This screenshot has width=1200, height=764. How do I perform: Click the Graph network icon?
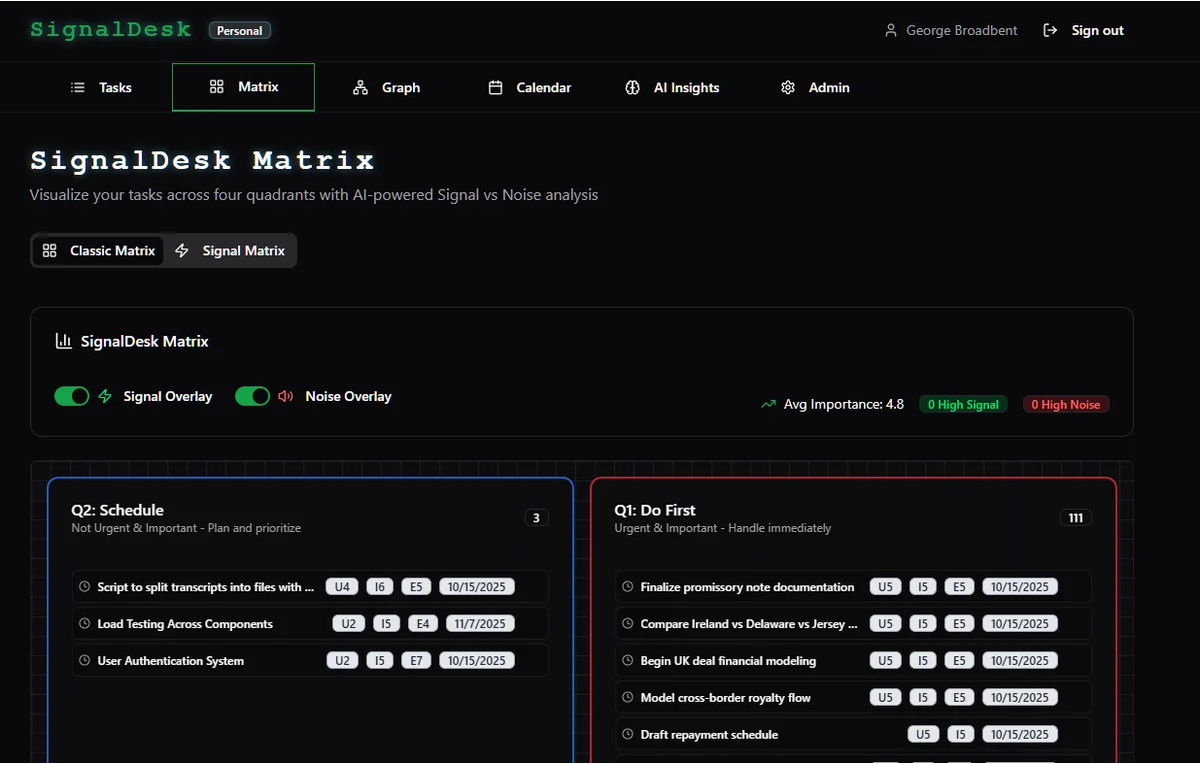[361, 88]
